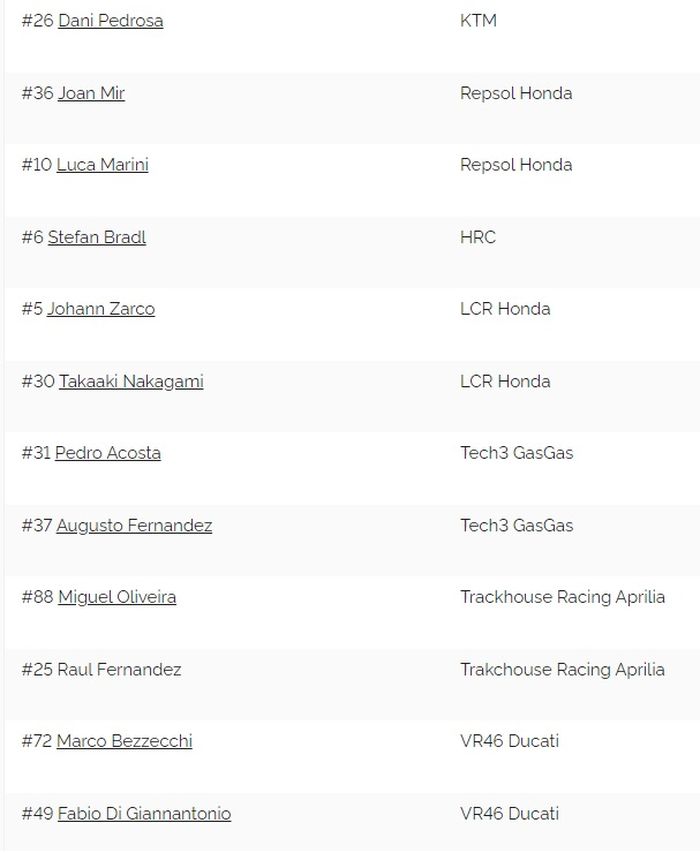Click the HRC team cell
The image size is (700, 853).
pos(478,237)
